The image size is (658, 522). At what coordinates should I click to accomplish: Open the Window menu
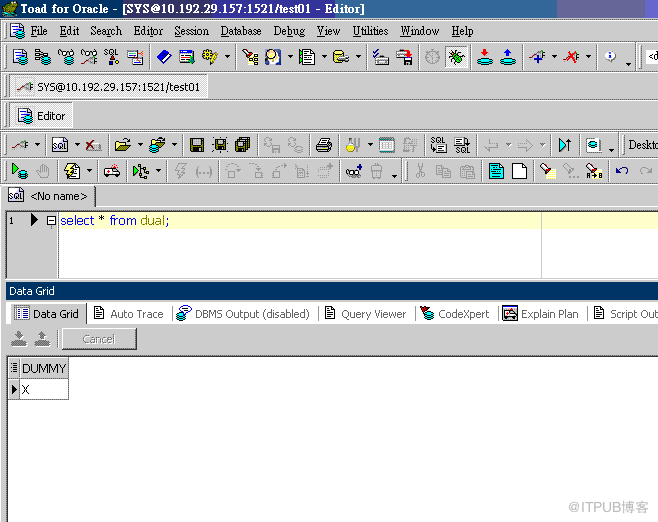tap(419, 31)
